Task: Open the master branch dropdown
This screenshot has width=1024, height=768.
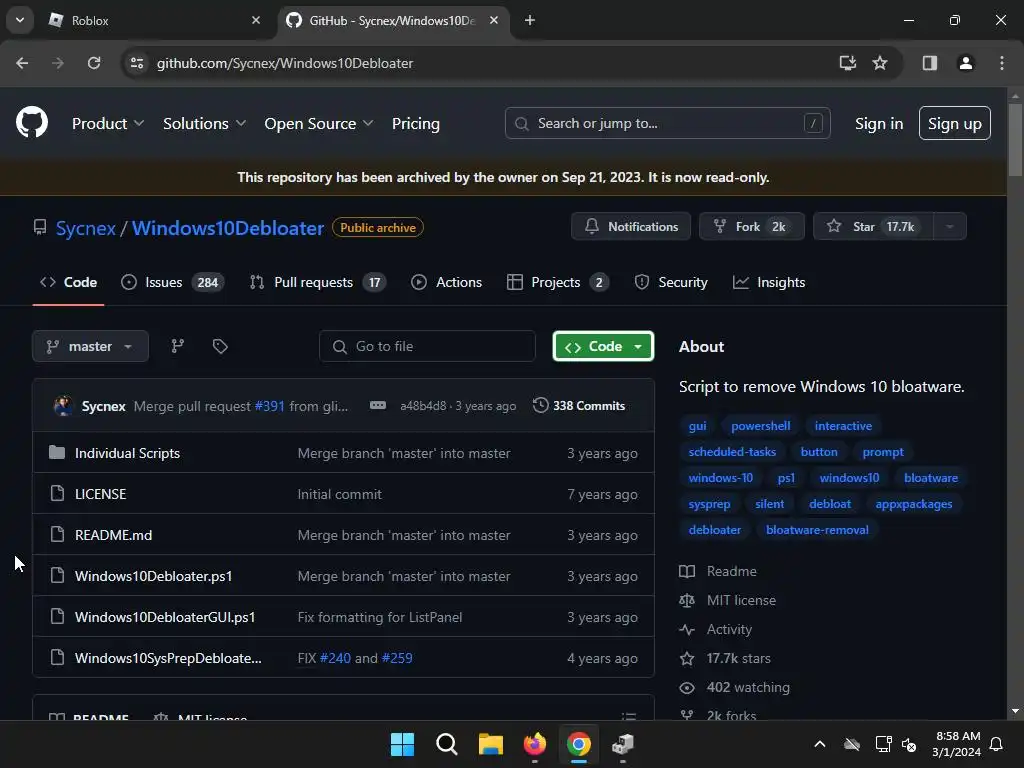Action: pos(90,346)
